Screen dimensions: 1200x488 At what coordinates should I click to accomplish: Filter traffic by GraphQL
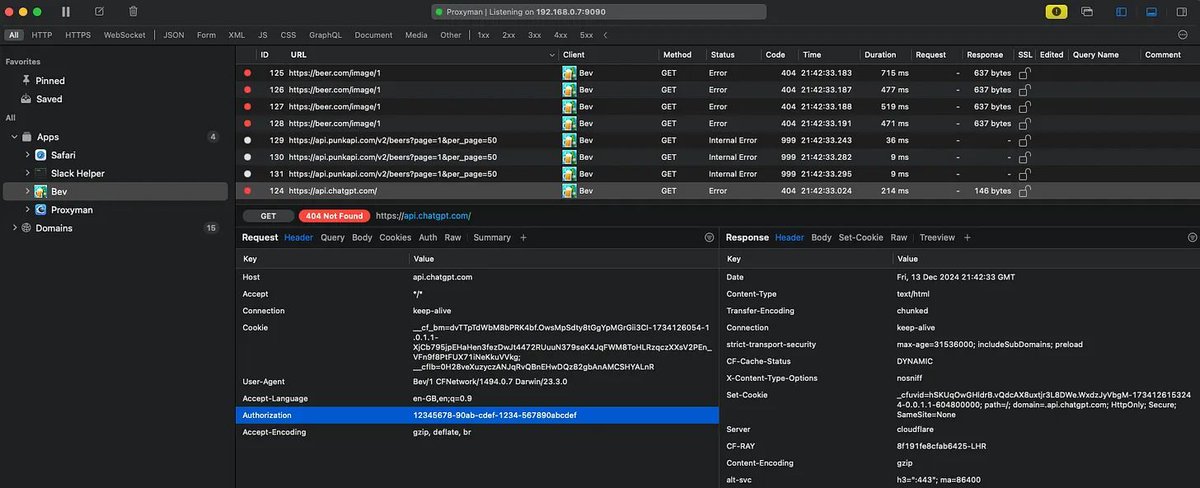point(325,34)
